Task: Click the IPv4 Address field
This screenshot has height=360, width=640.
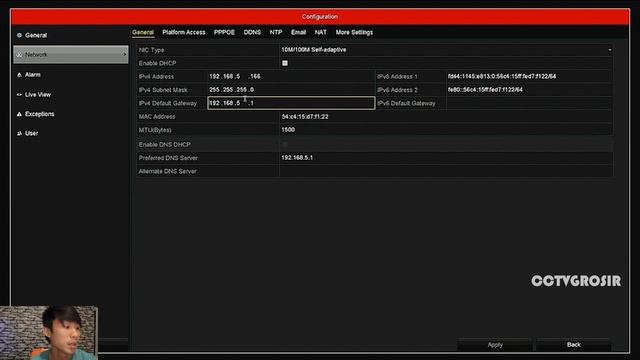Action: pos(291,76)
